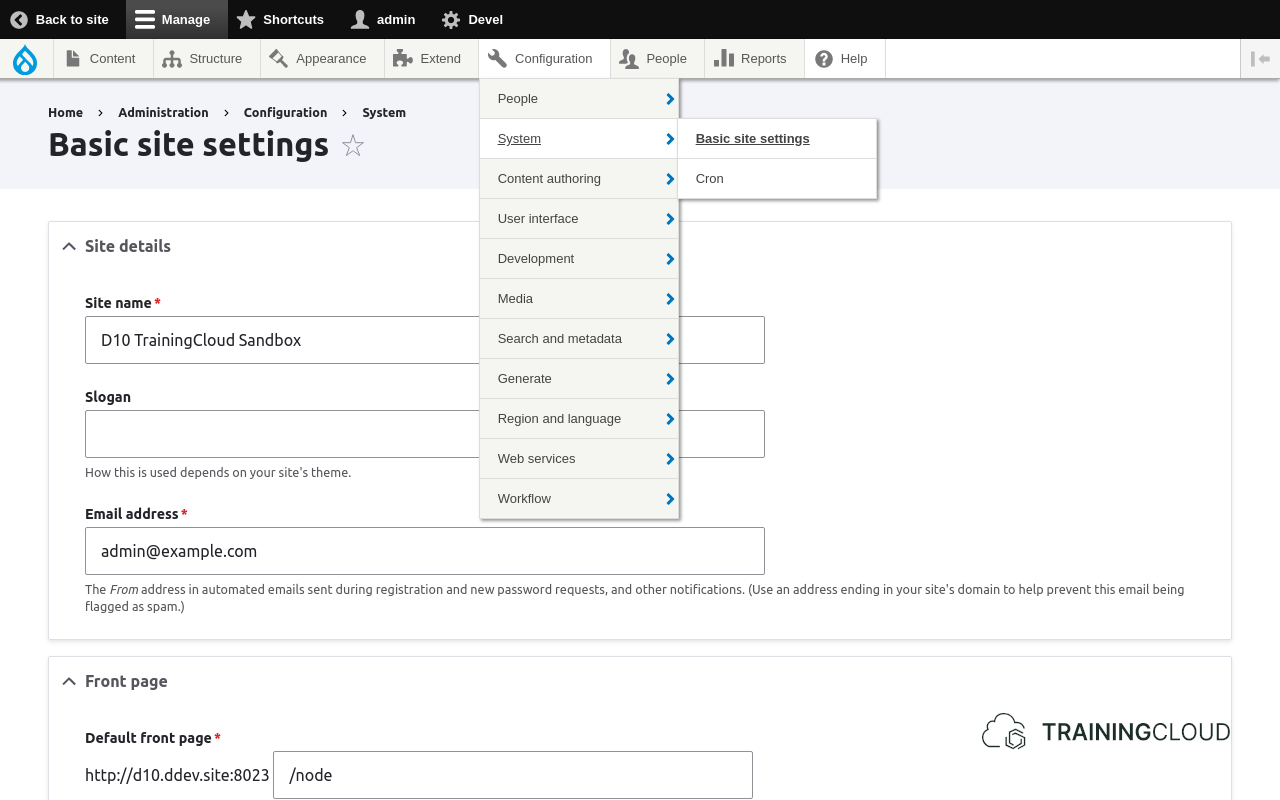
Task: Select People in Configuration dropdown
Action: 579,99
